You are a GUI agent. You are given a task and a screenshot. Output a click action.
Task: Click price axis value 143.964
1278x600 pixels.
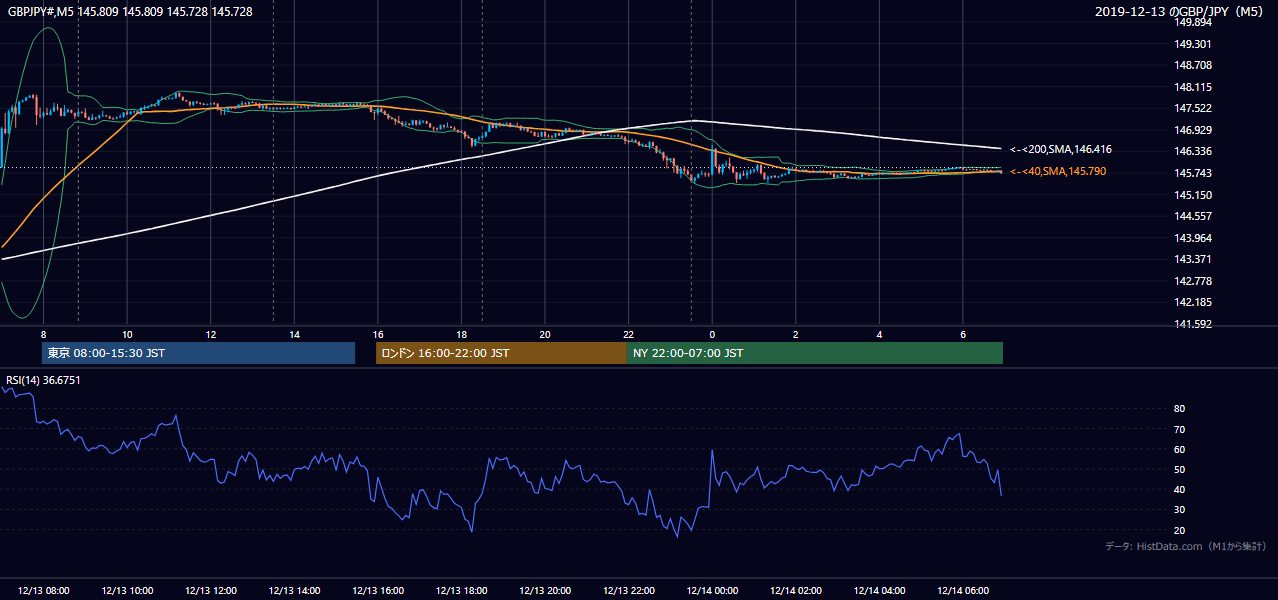[1194, 238]
